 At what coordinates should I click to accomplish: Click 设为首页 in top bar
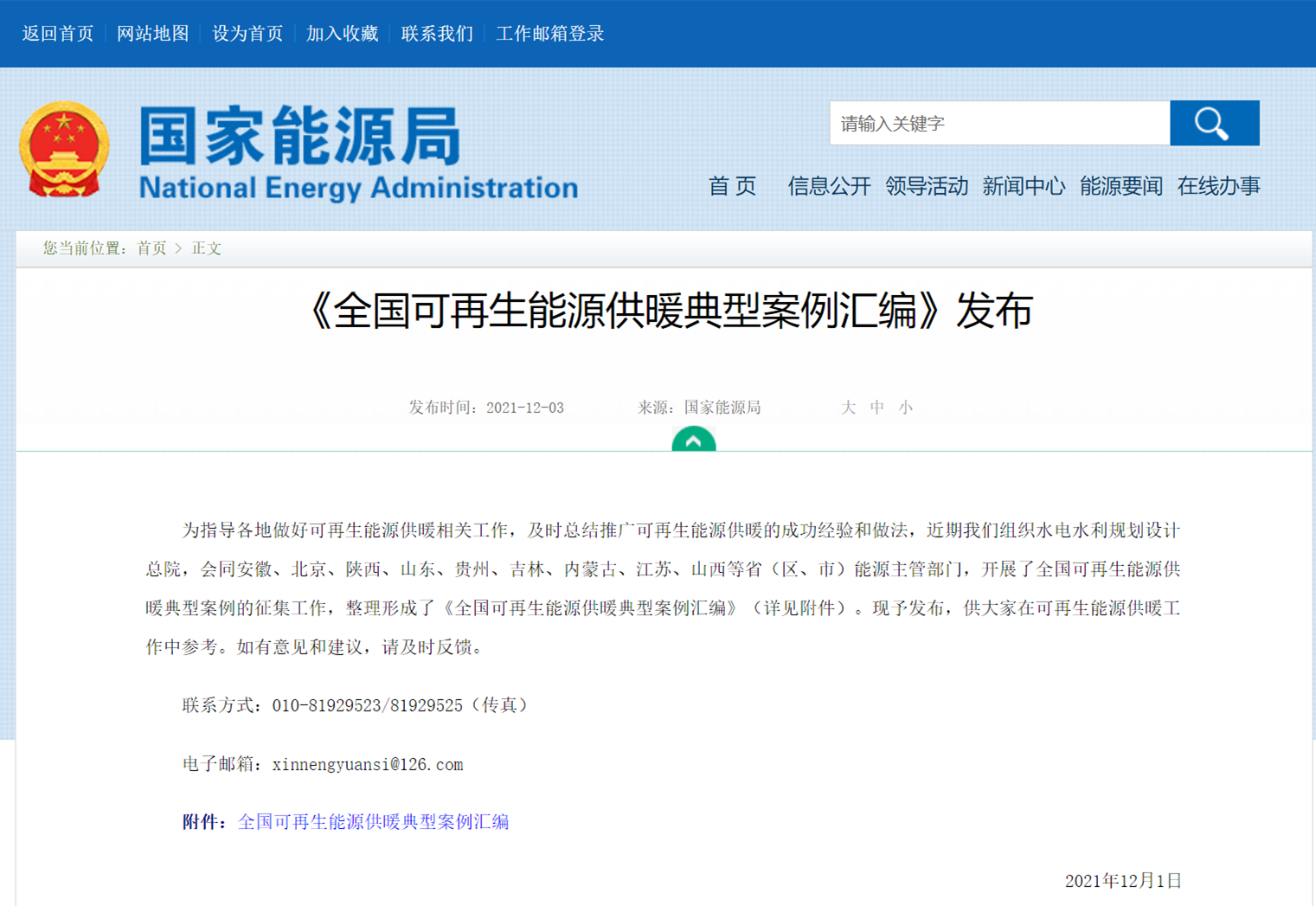point(247,34)
